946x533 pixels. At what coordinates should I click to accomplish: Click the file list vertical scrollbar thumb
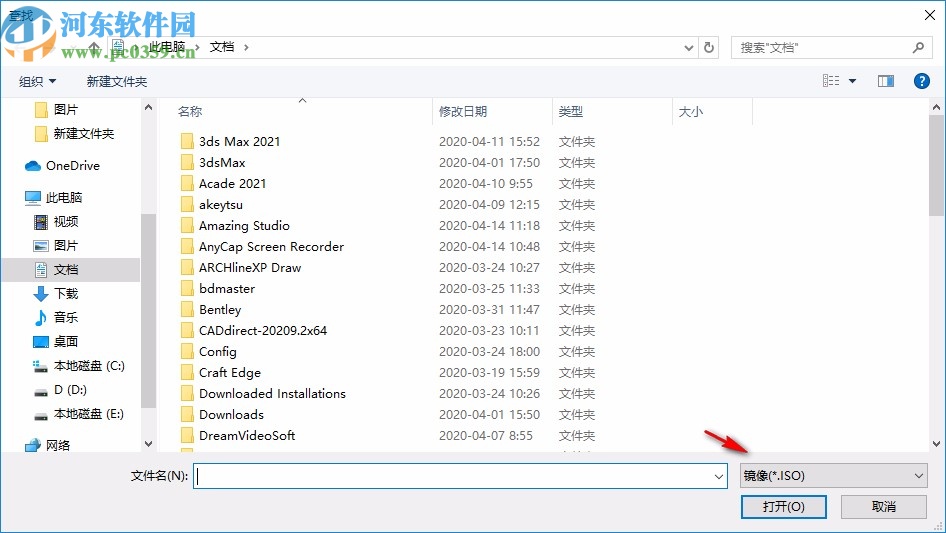click(x=936, y=165)
